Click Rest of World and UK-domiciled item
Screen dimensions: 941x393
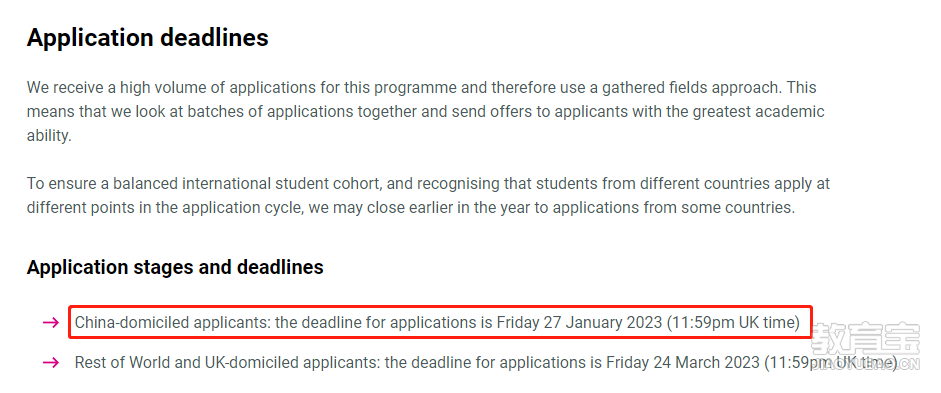point(487,362)
